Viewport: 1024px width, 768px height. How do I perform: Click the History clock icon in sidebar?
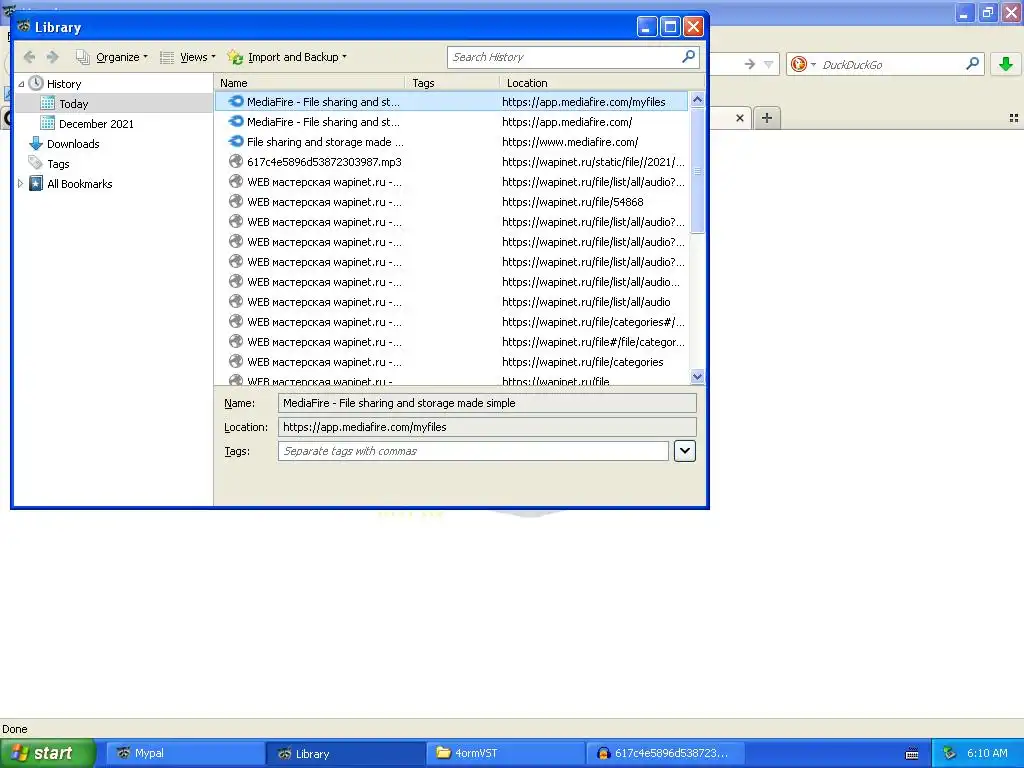pyautogui.click(x=36, y=83)
